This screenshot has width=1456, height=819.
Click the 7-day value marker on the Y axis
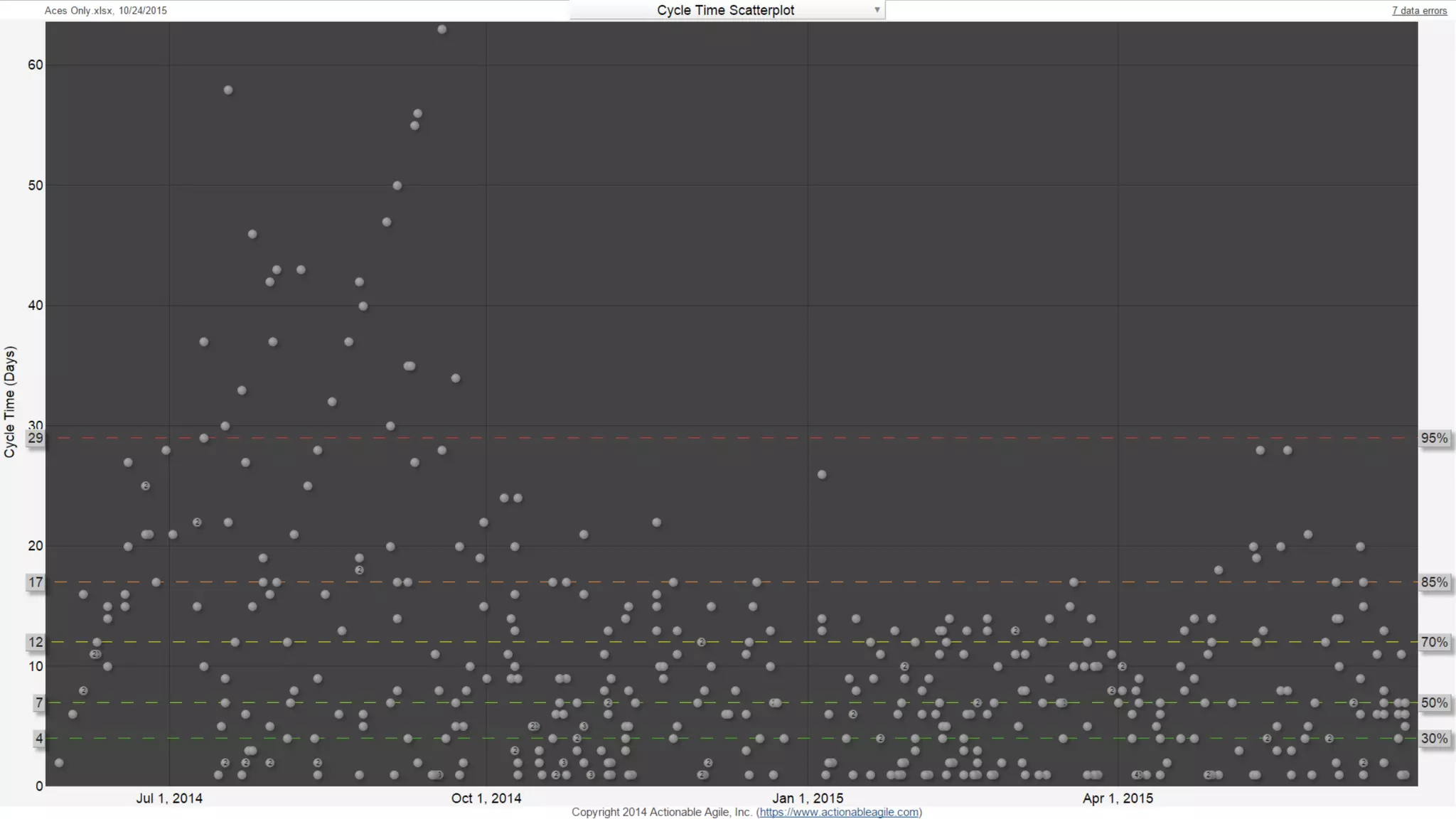pos(38,702)
